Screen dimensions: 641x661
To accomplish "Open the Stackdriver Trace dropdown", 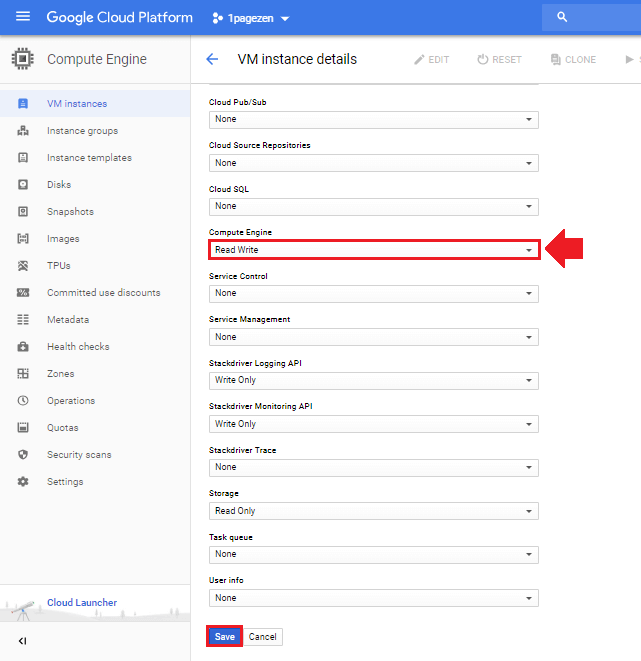I will click(x=373, y=468).
